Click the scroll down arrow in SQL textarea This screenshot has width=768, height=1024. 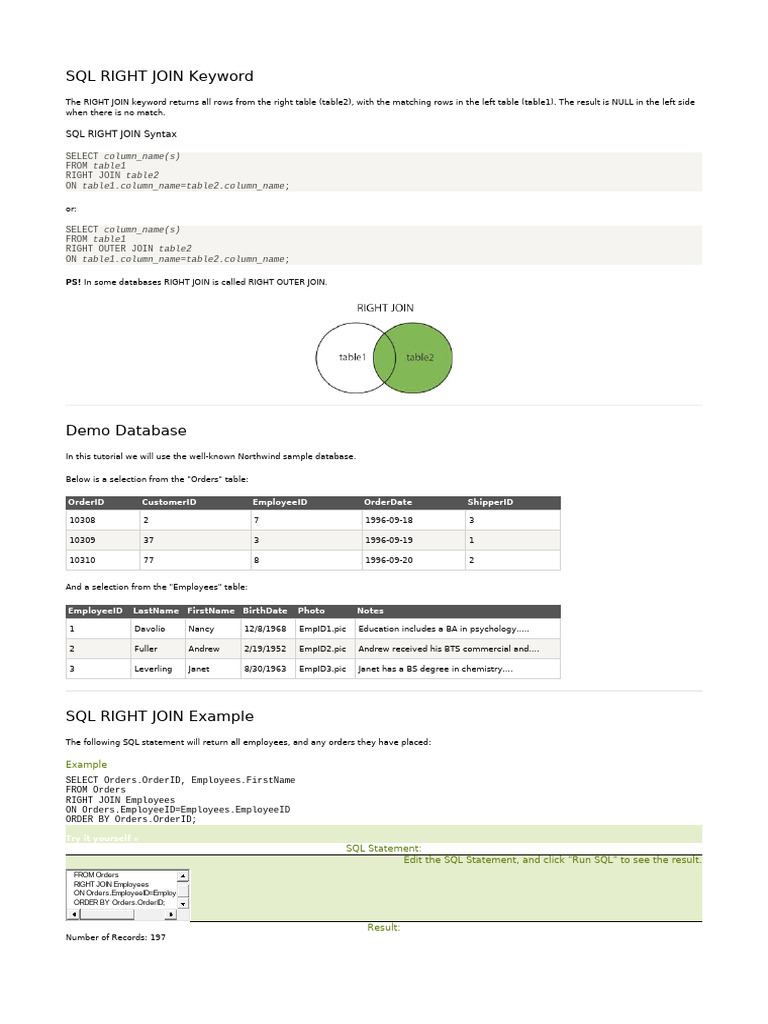tap(184, 904)
